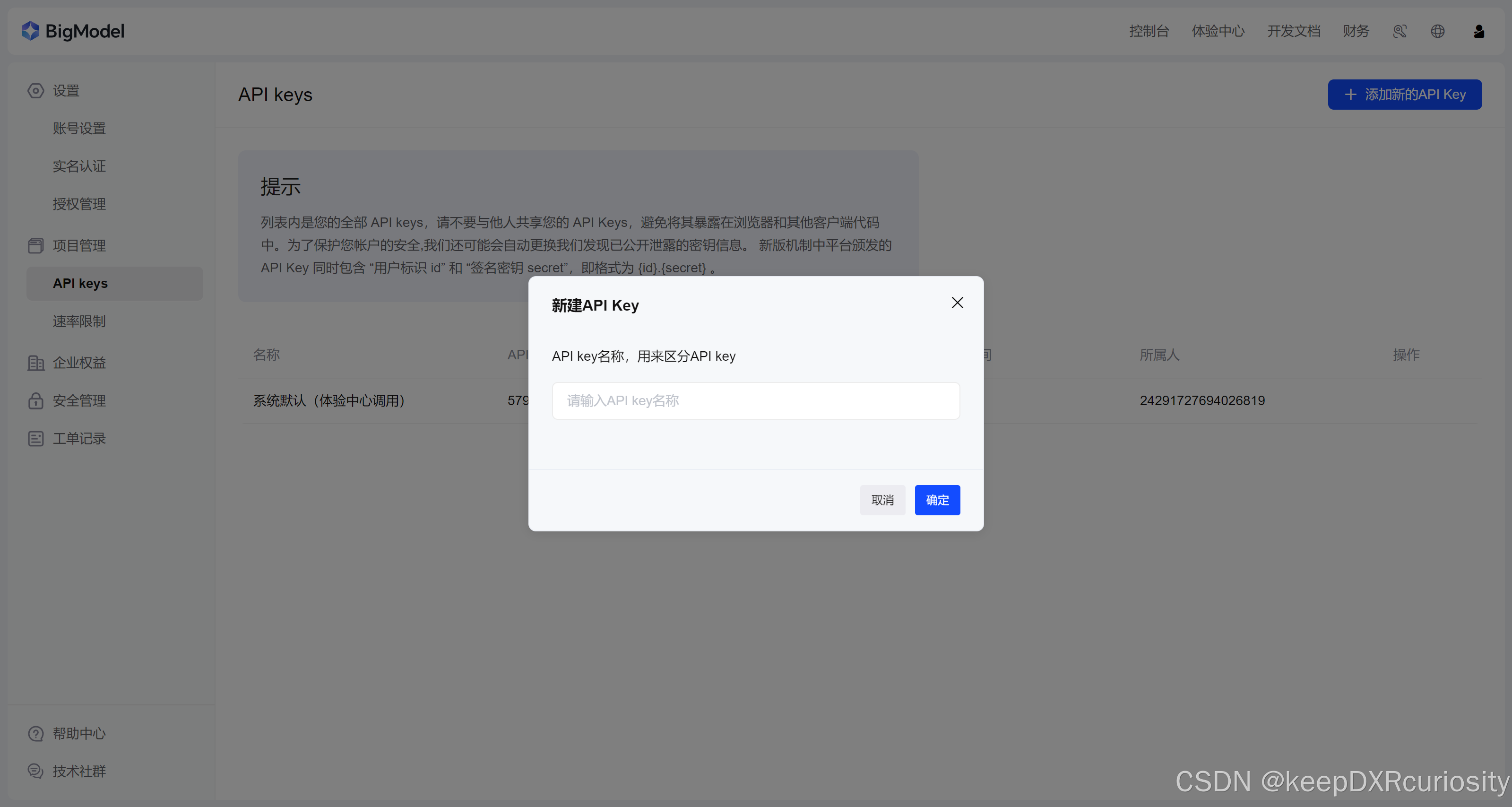This screenshot has height=807, width=1512.
Task: Click the 帮助中心 question mark icon
Action: [36, 734]
